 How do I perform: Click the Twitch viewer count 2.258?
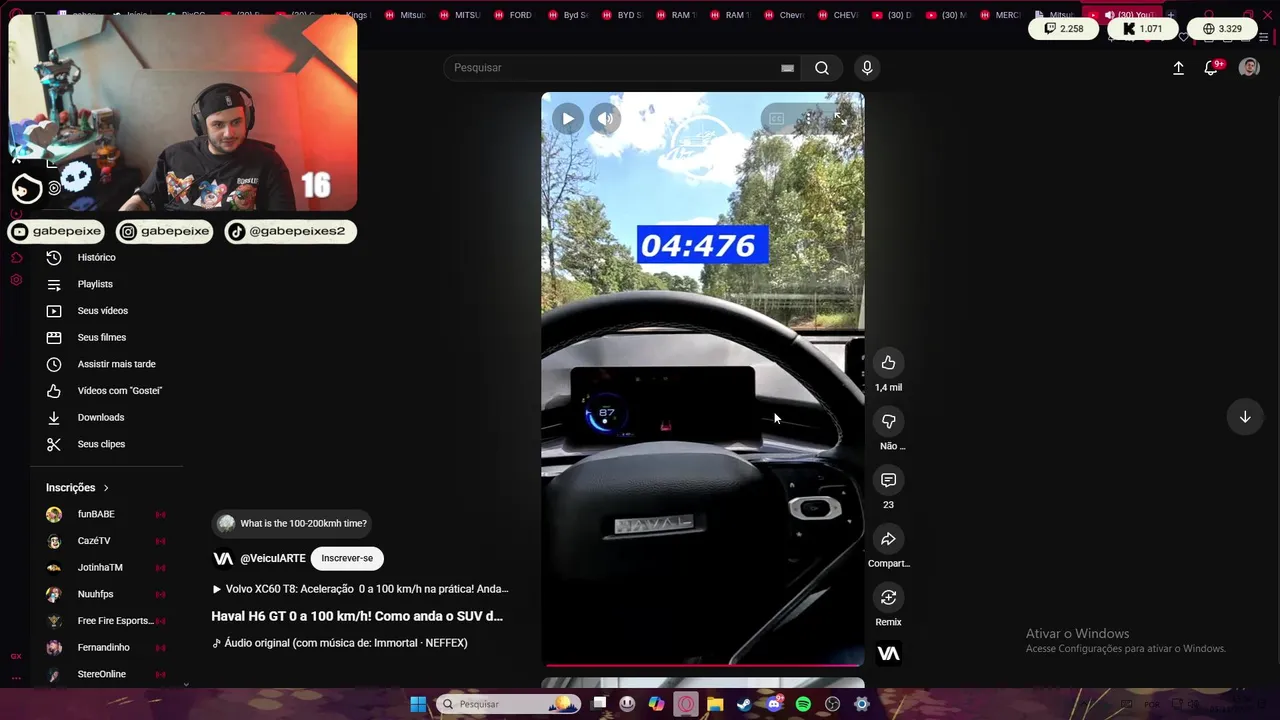pyautogui.click(x=1063, y=29)
